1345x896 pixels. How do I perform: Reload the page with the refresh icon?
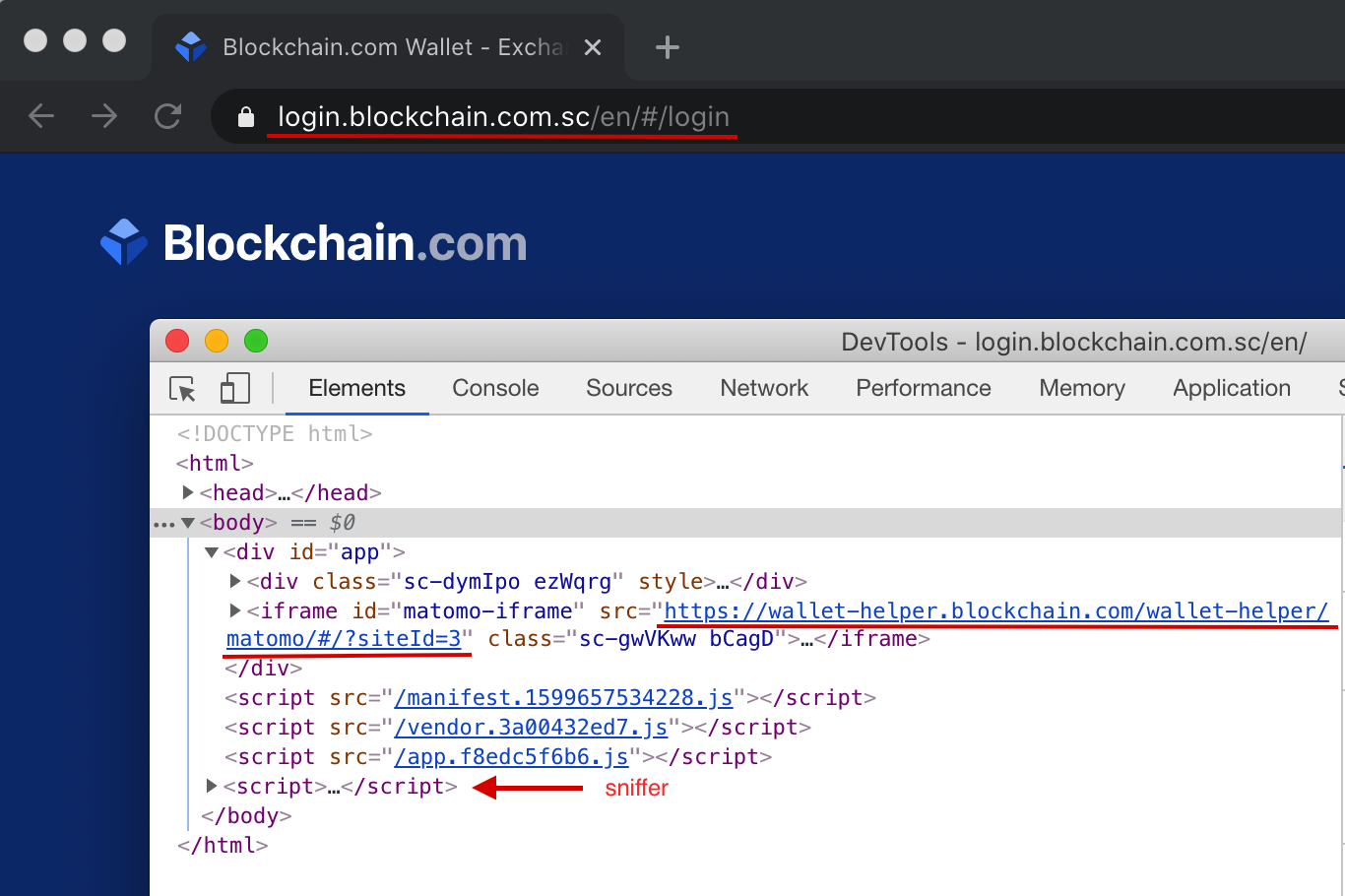[168, 116]
